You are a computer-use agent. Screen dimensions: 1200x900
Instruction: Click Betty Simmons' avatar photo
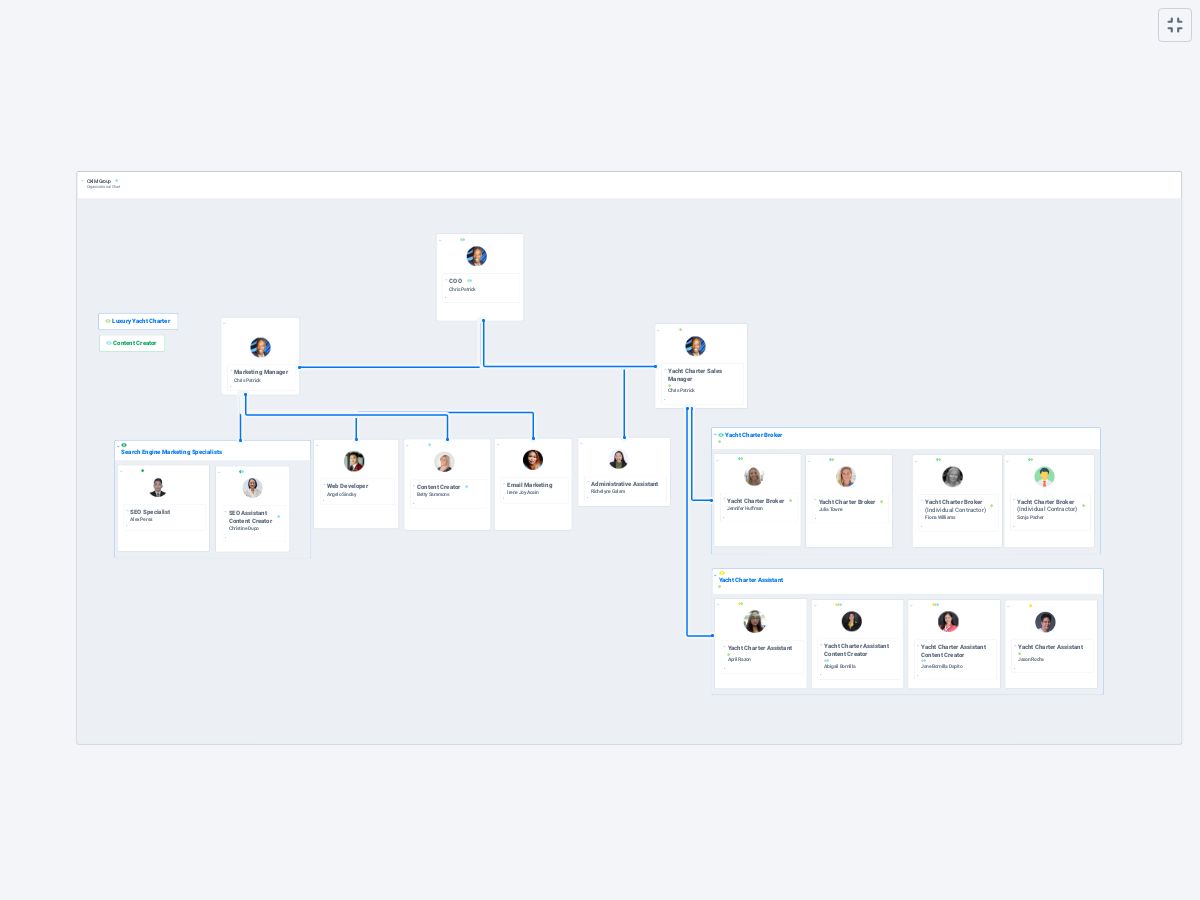pos(444,462)
